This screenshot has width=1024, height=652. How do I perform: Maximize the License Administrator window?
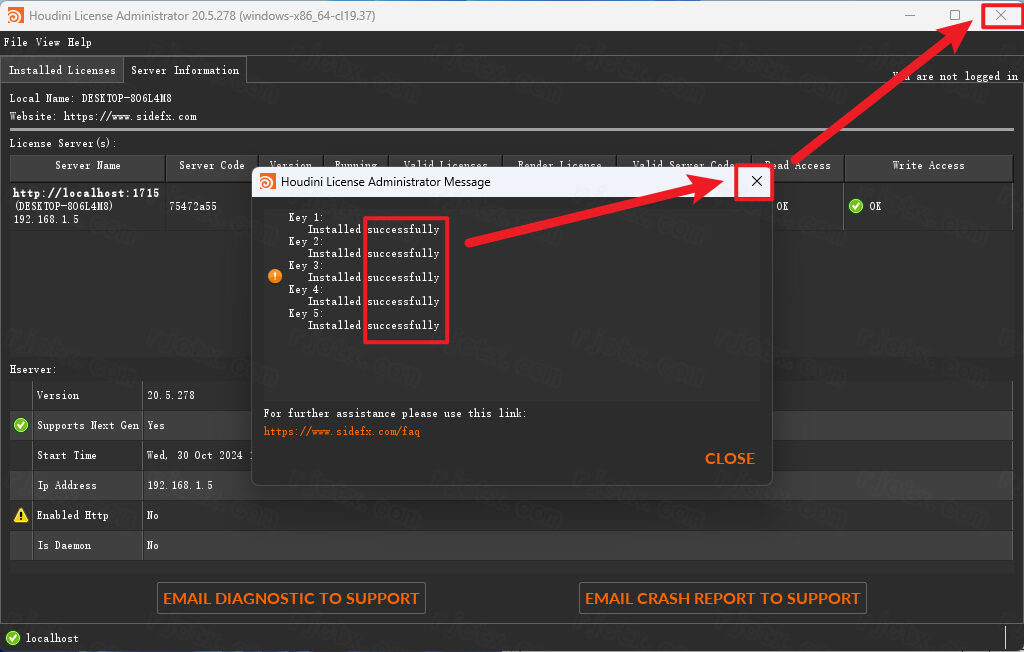[955, 15]
